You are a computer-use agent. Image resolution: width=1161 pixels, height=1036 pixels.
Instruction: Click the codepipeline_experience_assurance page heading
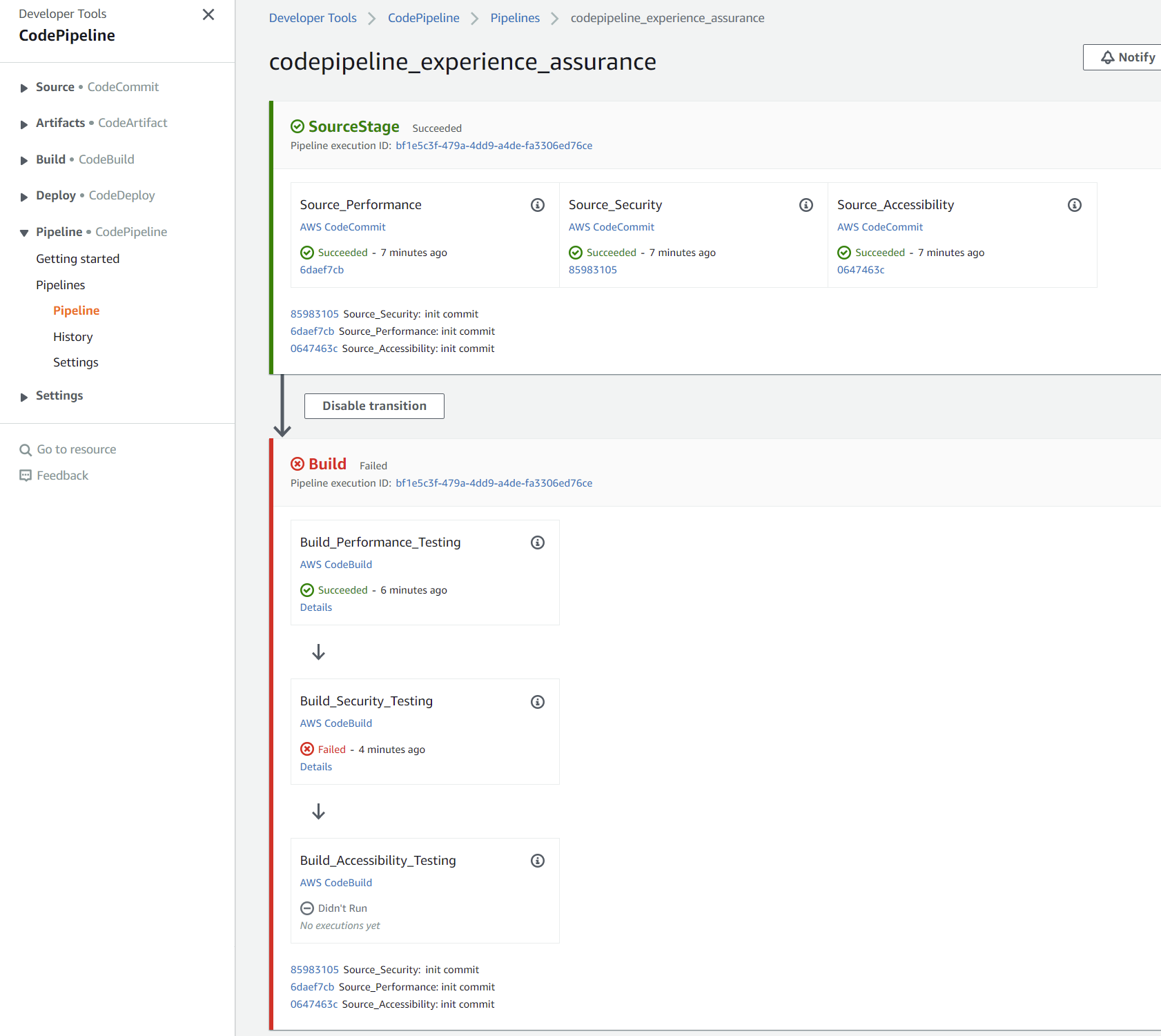tap(462, 61)
